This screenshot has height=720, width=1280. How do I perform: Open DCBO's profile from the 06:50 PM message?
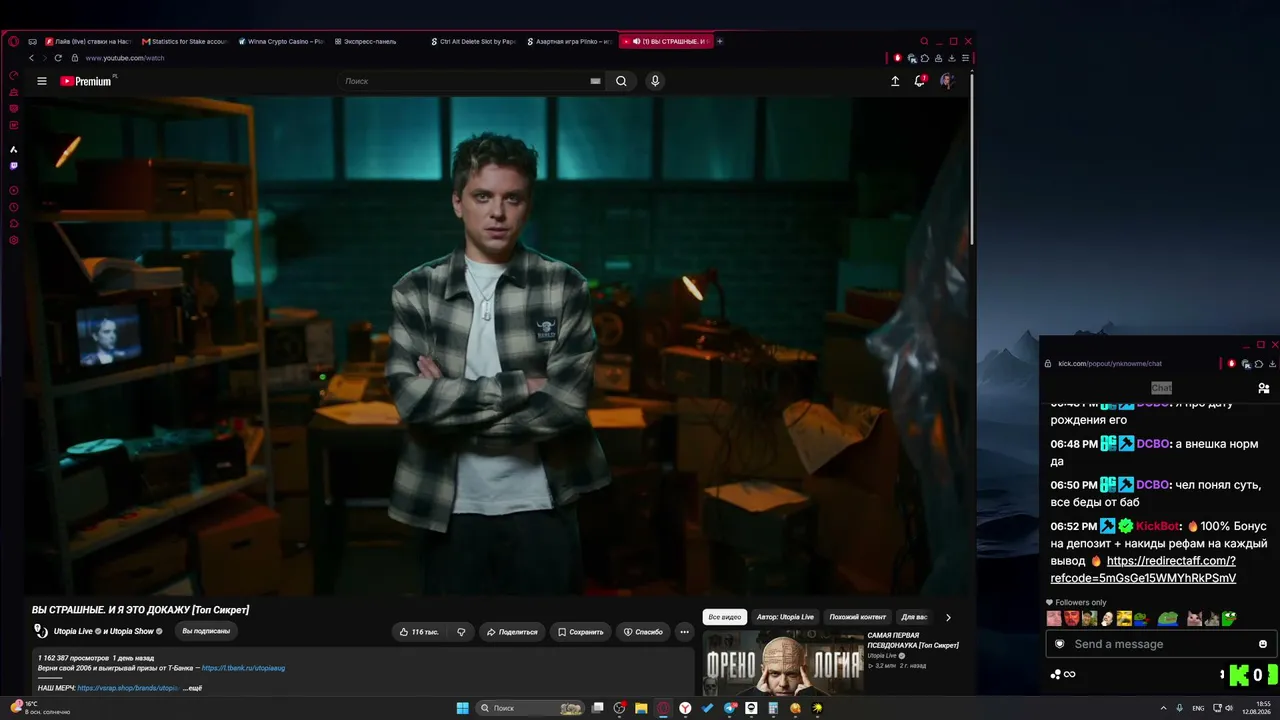tap(1153, 485)
